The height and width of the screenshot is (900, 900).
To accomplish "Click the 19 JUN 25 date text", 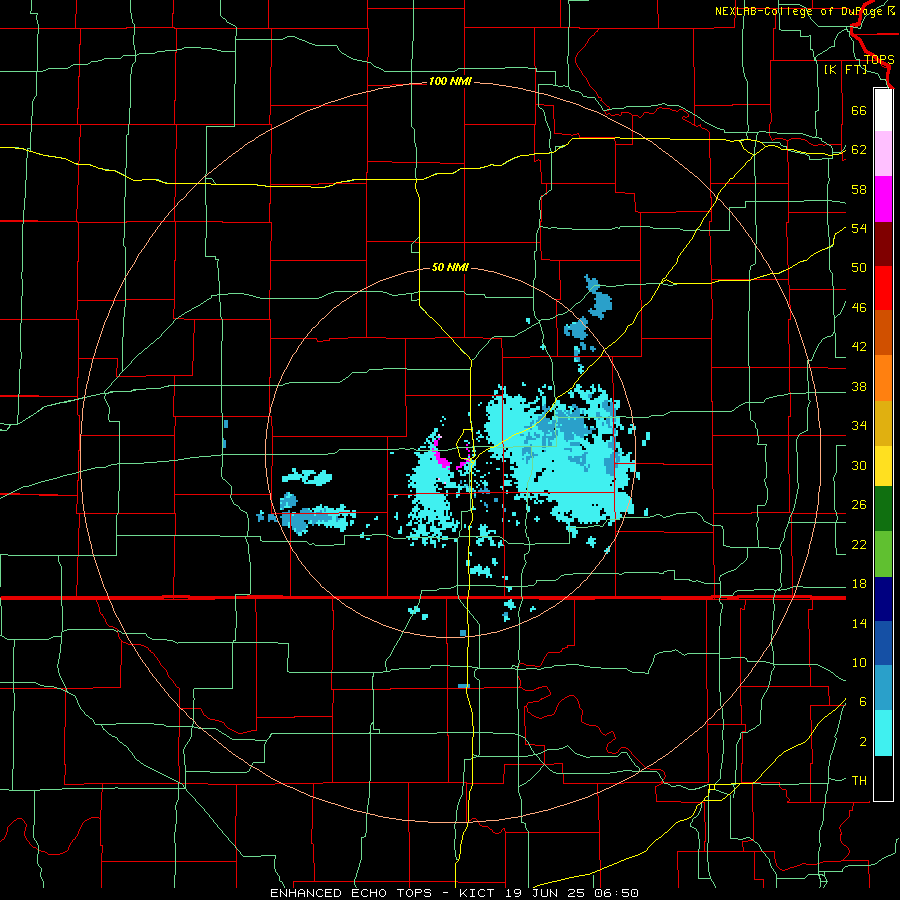I will pos(547,893).
